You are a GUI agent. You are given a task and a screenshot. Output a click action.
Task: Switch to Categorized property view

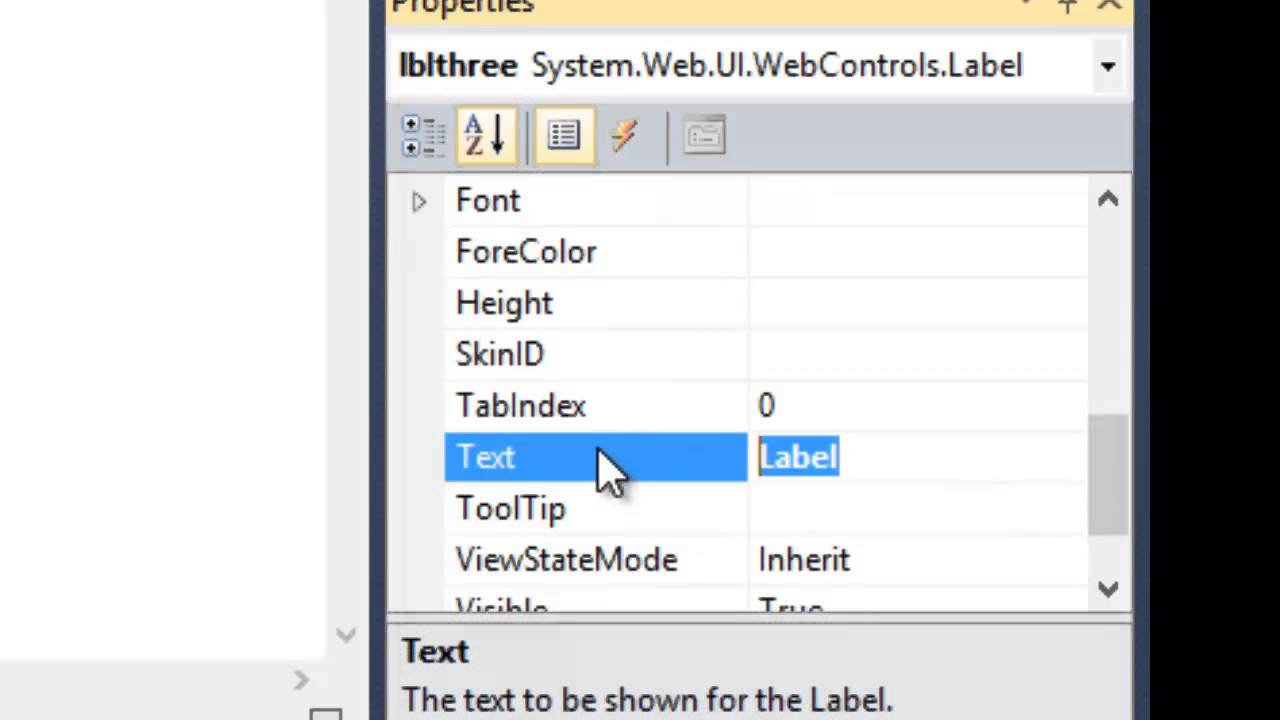(423, 136)
